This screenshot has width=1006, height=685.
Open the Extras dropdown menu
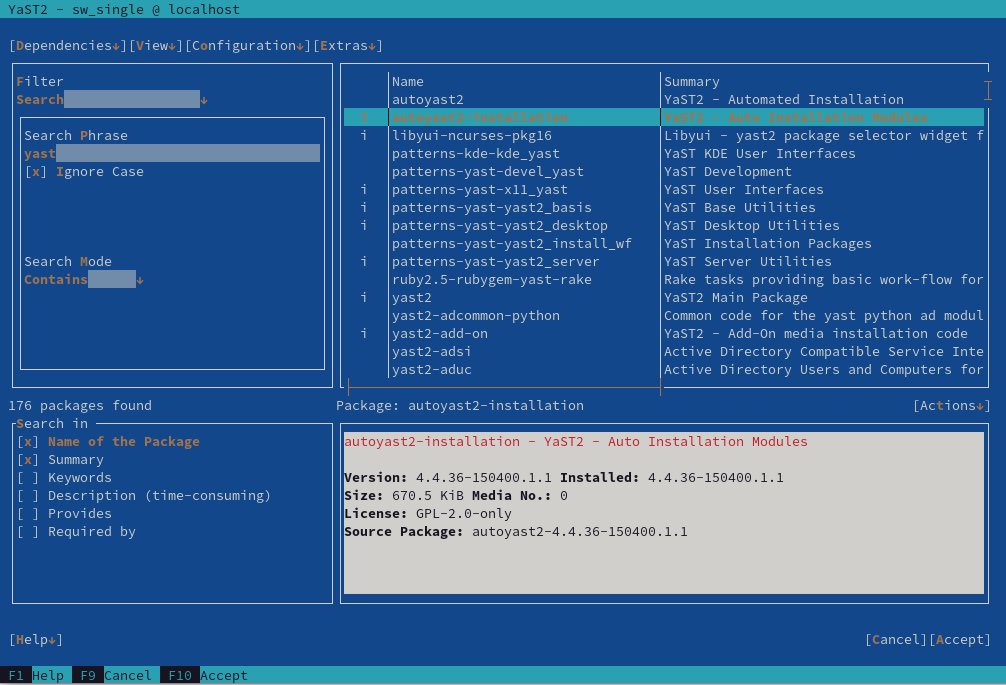pos(348,46)
